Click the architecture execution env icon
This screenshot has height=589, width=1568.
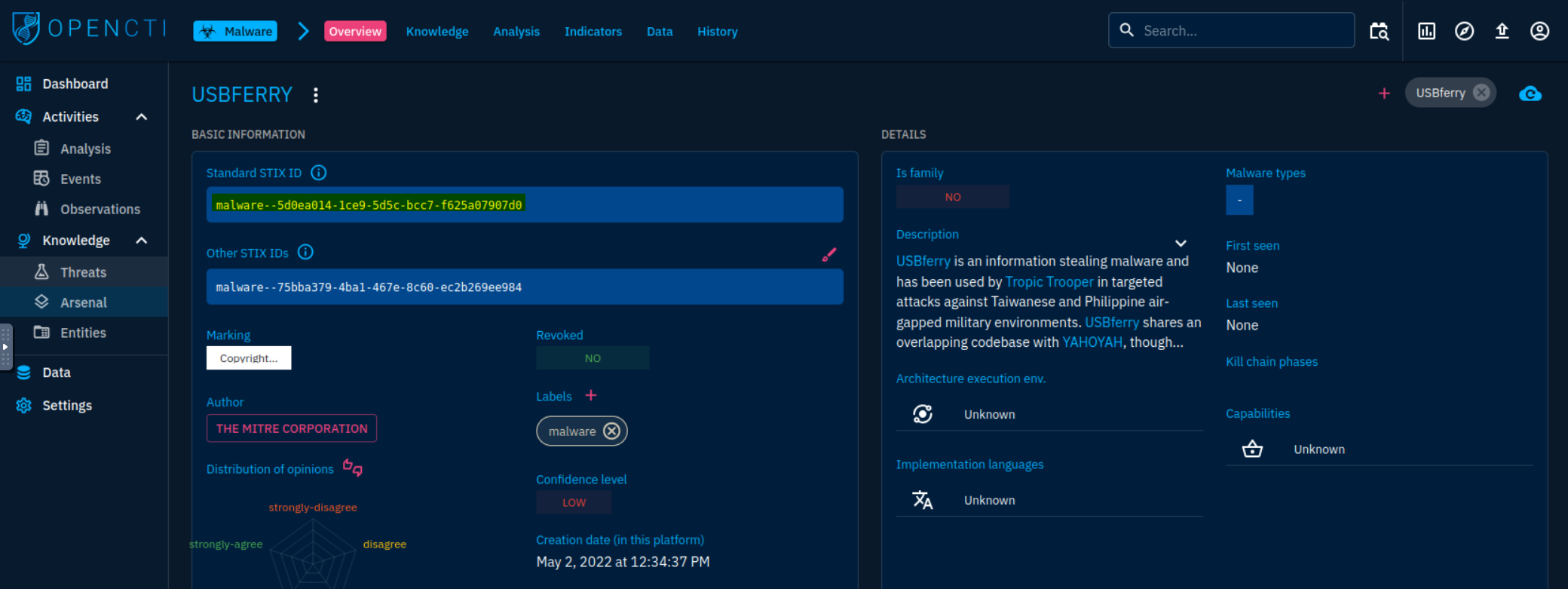(923, 414)
